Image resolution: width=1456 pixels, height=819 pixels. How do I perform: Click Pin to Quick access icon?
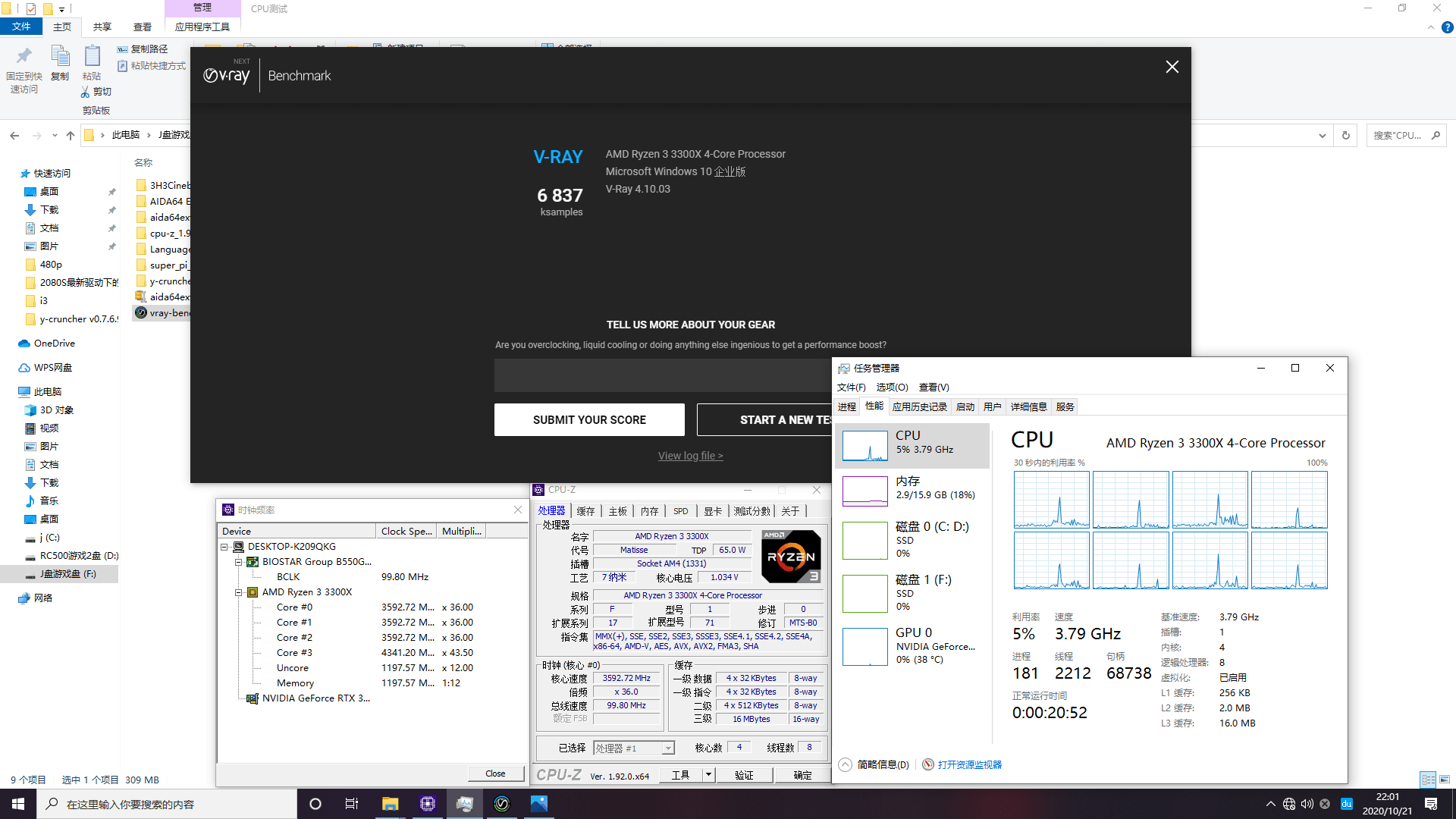pos(24,57)
